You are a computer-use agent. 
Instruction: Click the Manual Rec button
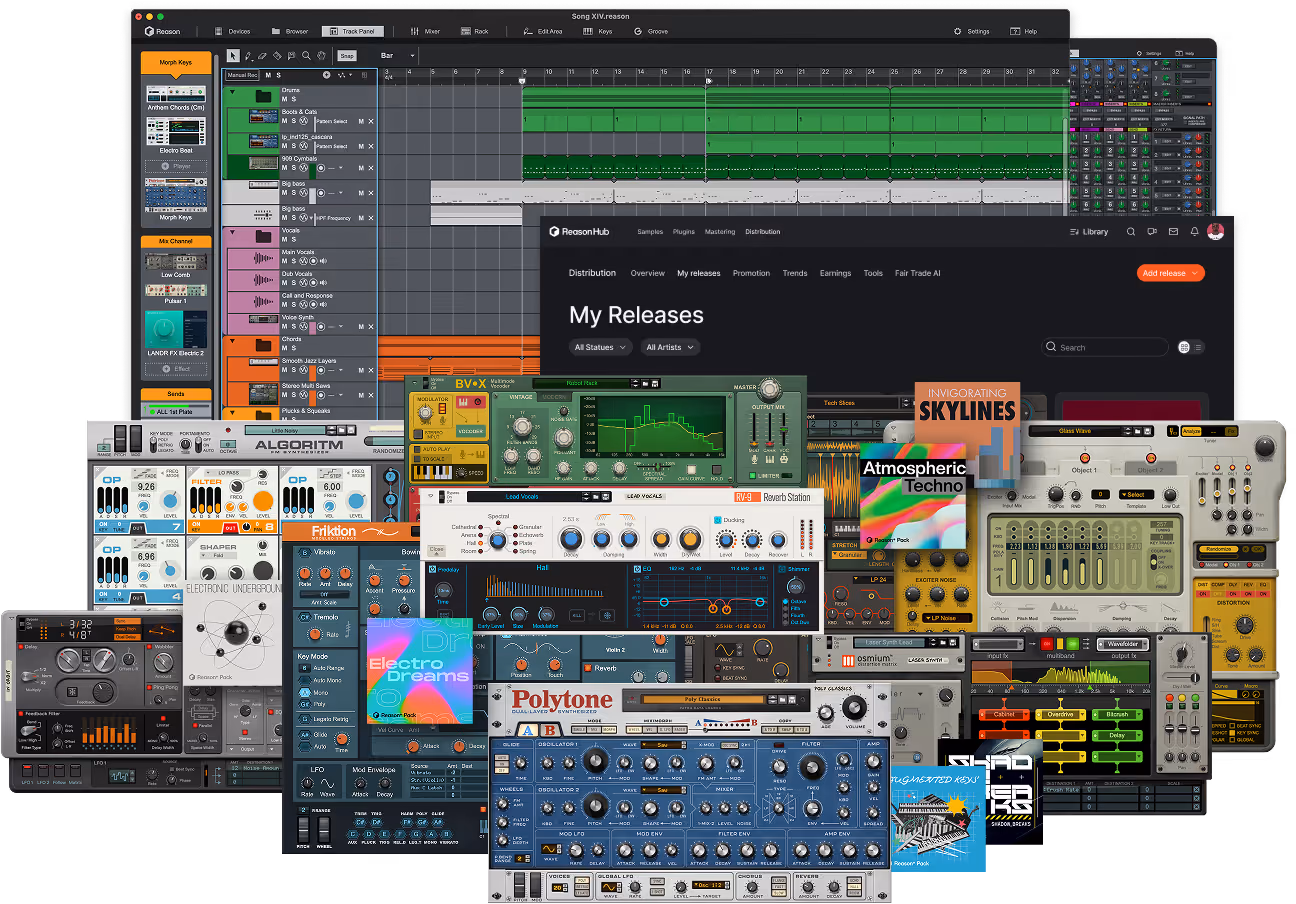tap(243, 75)
